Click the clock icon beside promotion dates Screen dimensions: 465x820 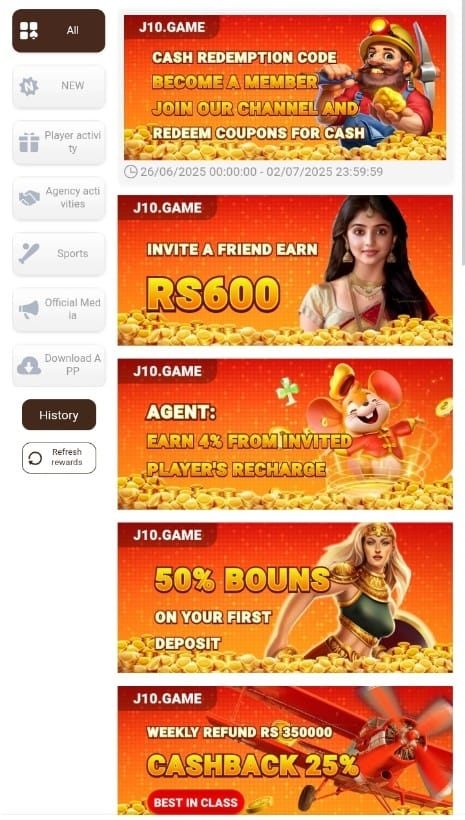coord(131,172)
